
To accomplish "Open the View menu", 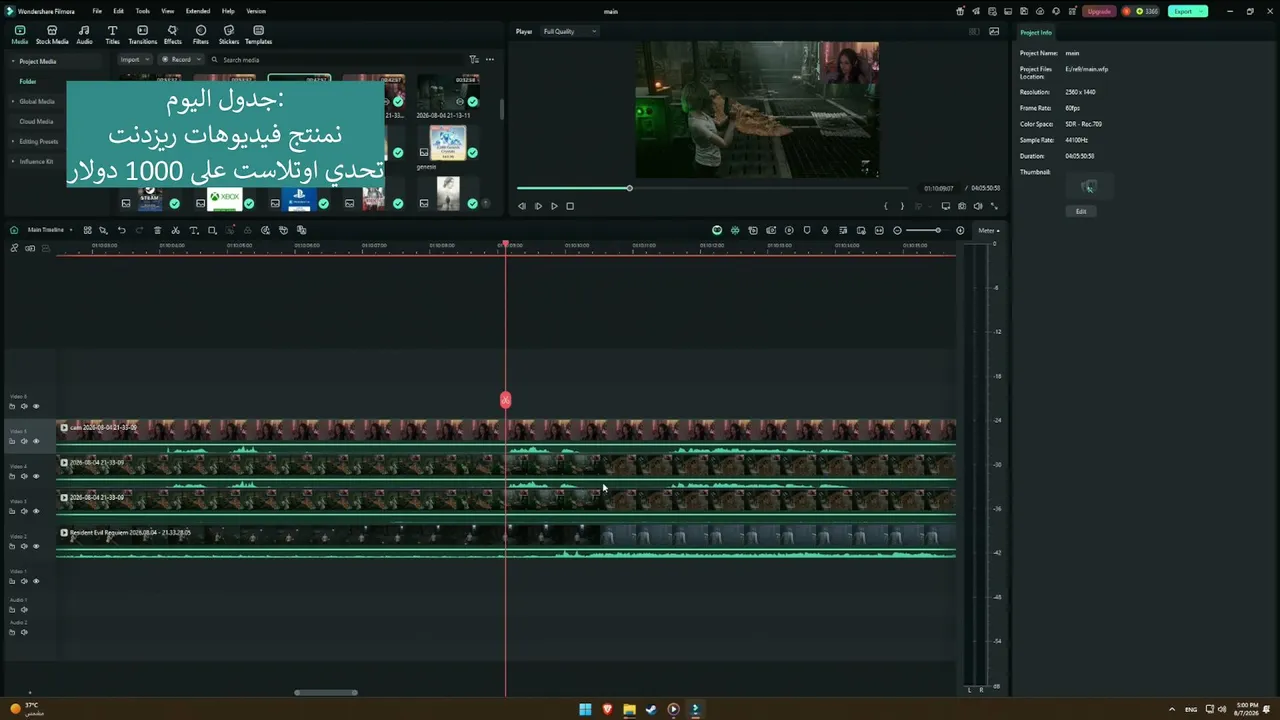I will point(167,11).
